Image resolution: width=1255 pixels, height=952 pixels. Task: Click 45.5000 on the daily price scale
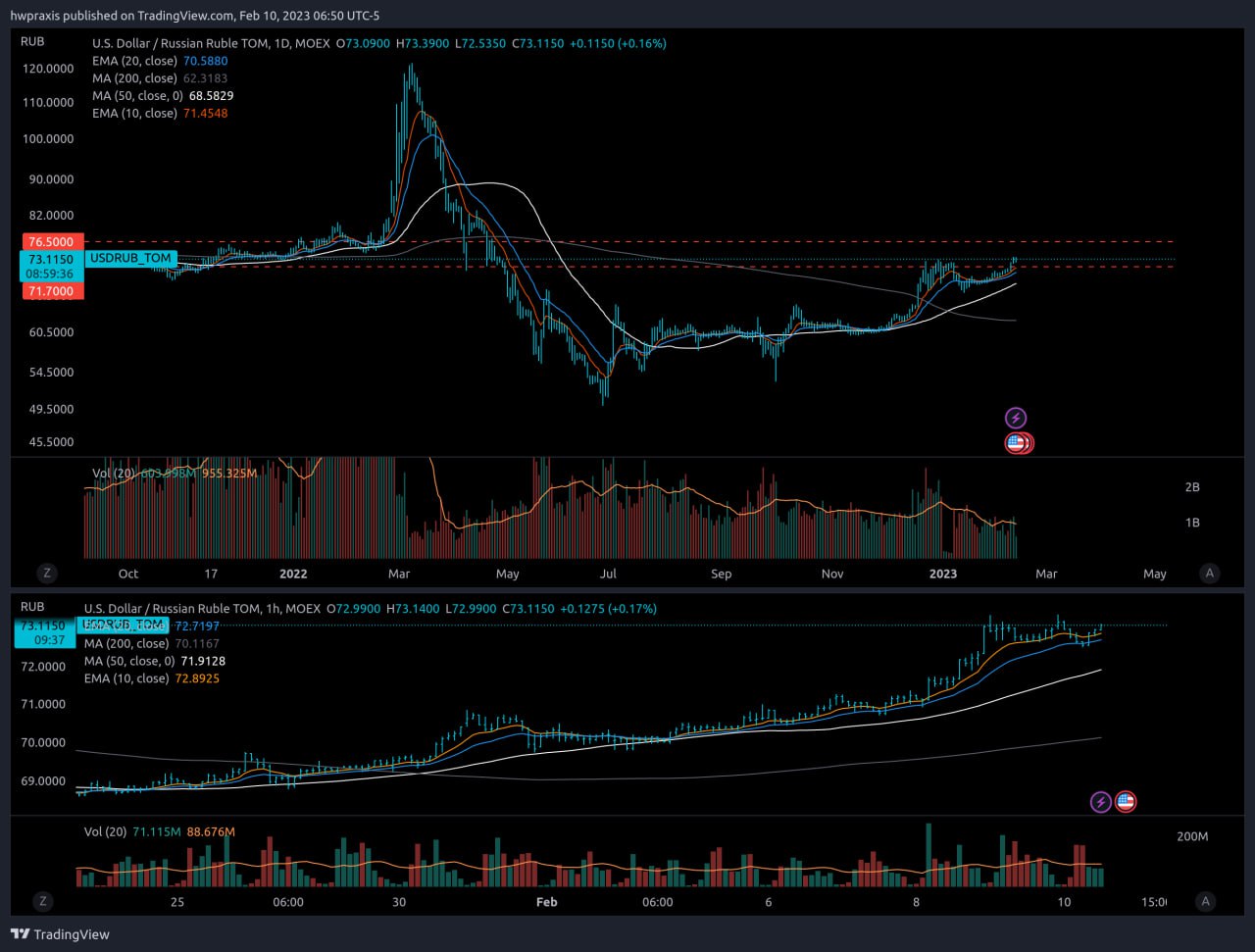(x=51, y=442)
